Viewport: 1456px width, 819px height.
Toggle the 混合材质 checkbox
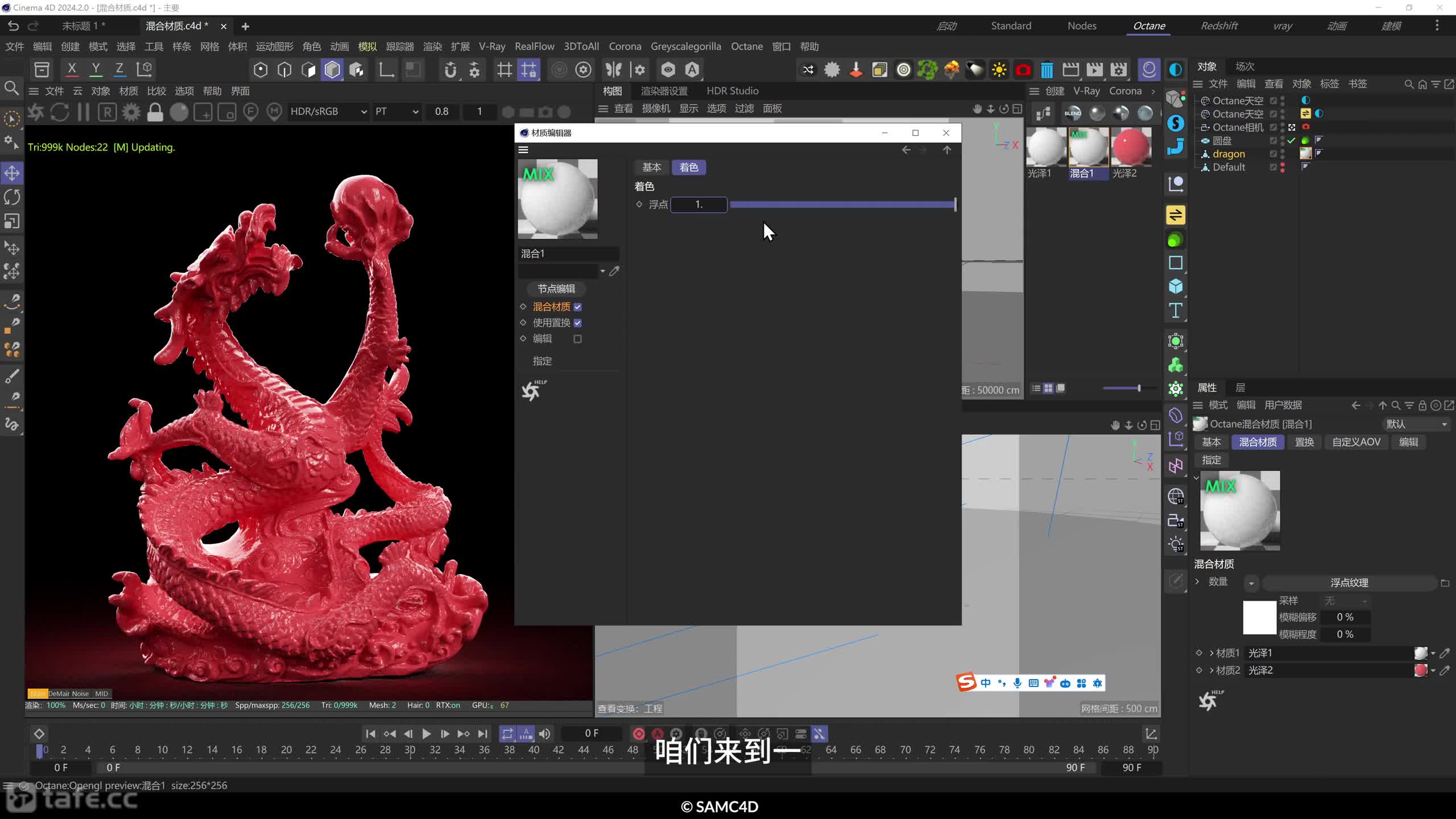[x=578, y=307]
